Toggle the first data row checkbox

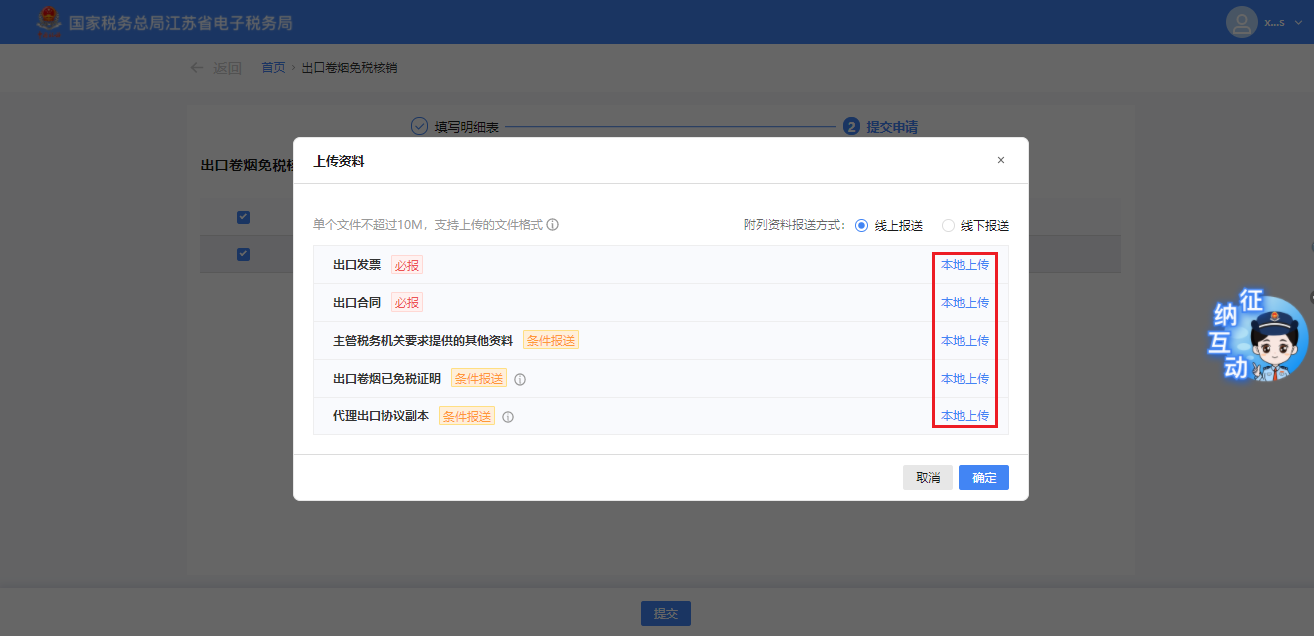243,254
